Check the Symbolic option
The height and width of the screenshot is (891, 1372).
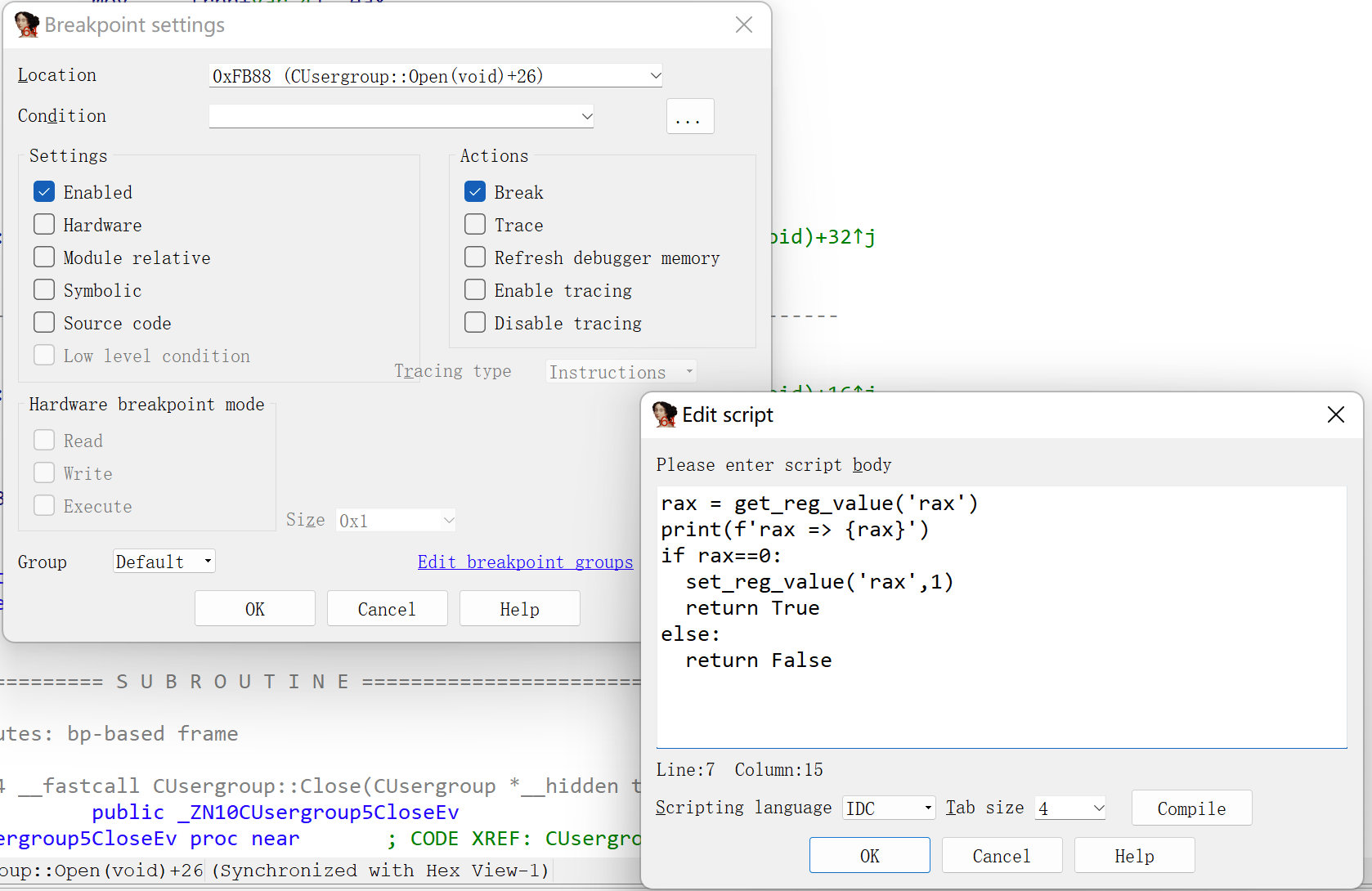(44, 290)
